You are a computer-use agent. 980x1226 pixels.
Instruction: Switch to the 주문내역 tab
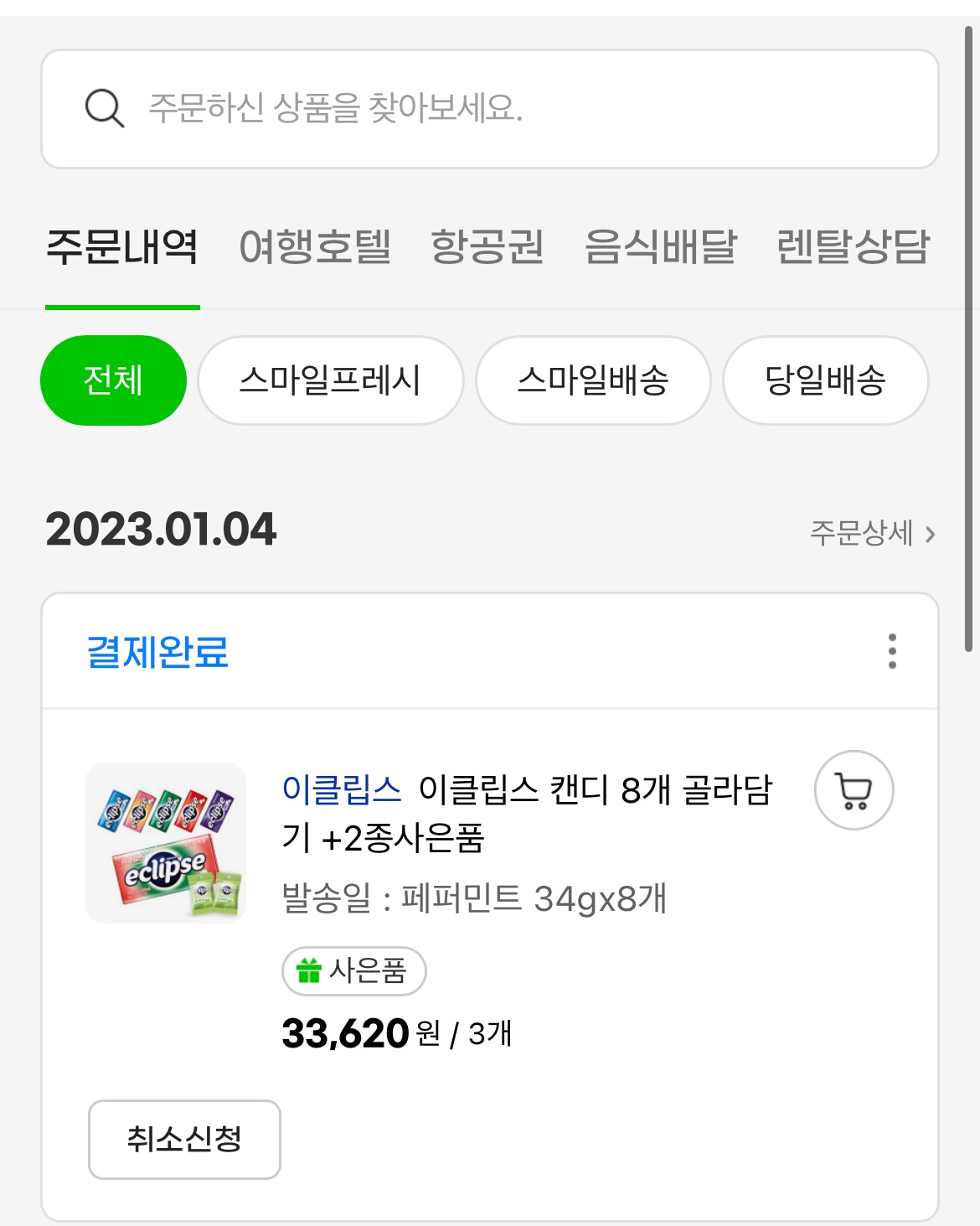122,247
